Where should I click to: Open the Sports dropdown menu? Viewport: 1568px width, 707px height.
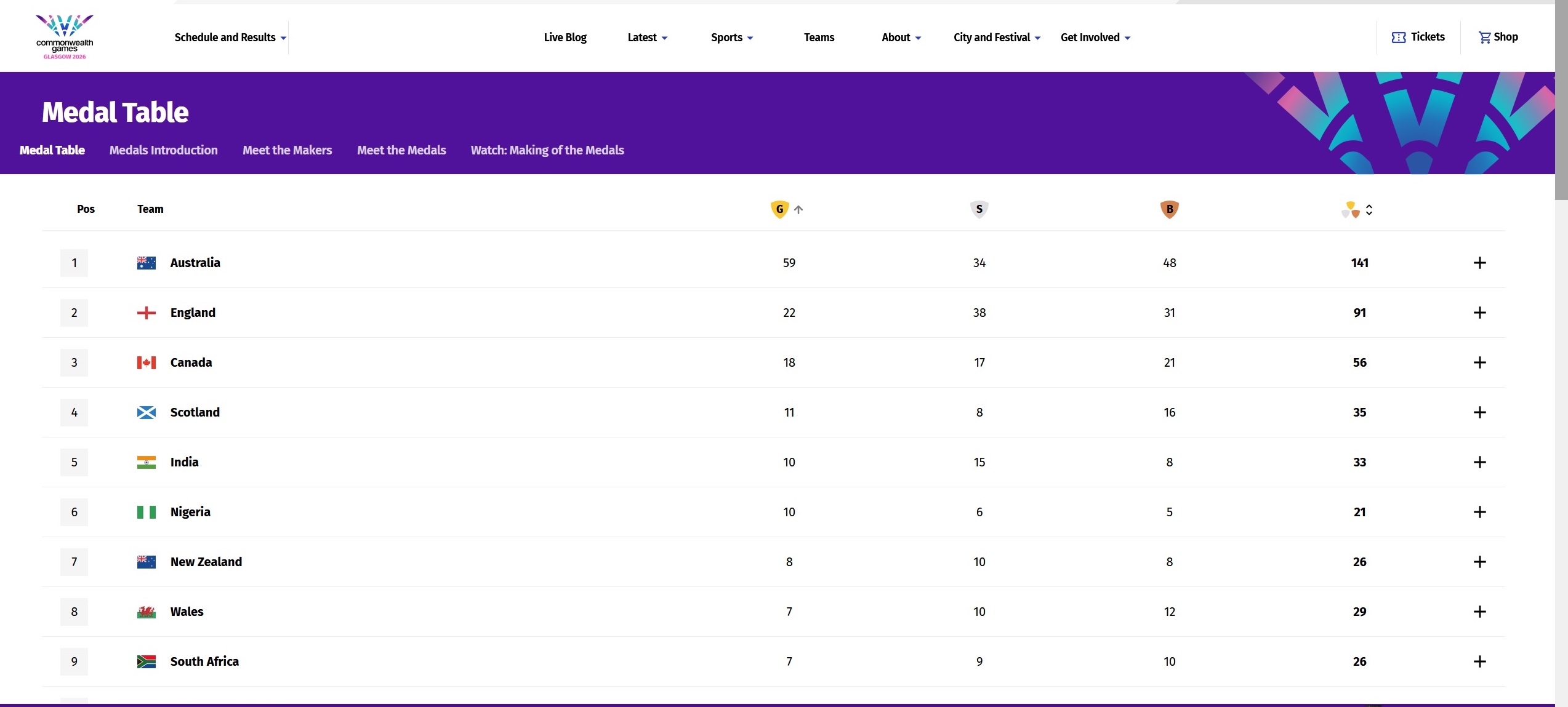732,38
